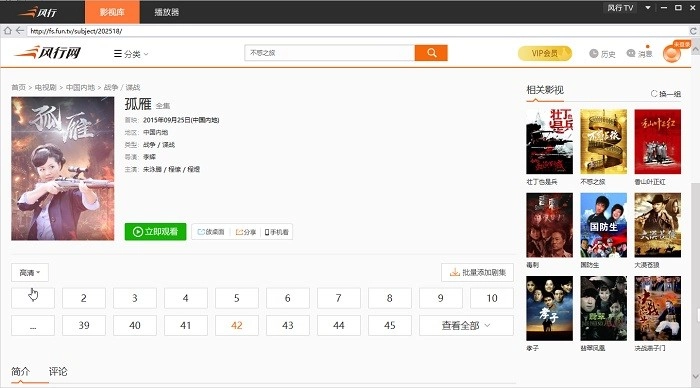Screen dimensions: 700x388
Task: Click the URL address bar
Action: tap(357, 31)
